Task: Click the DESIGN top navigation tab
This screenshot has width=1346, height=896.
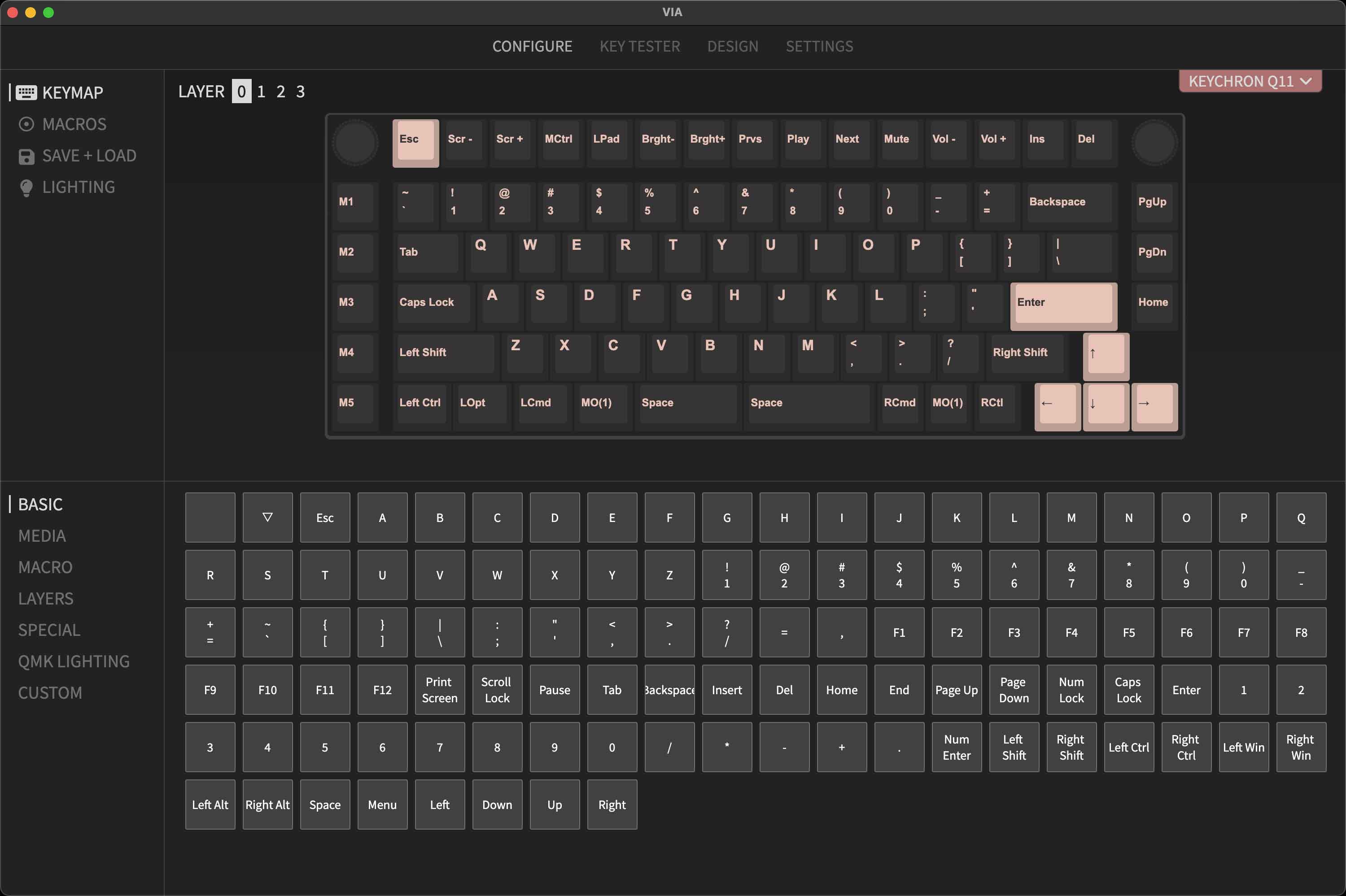Action: 732,46
